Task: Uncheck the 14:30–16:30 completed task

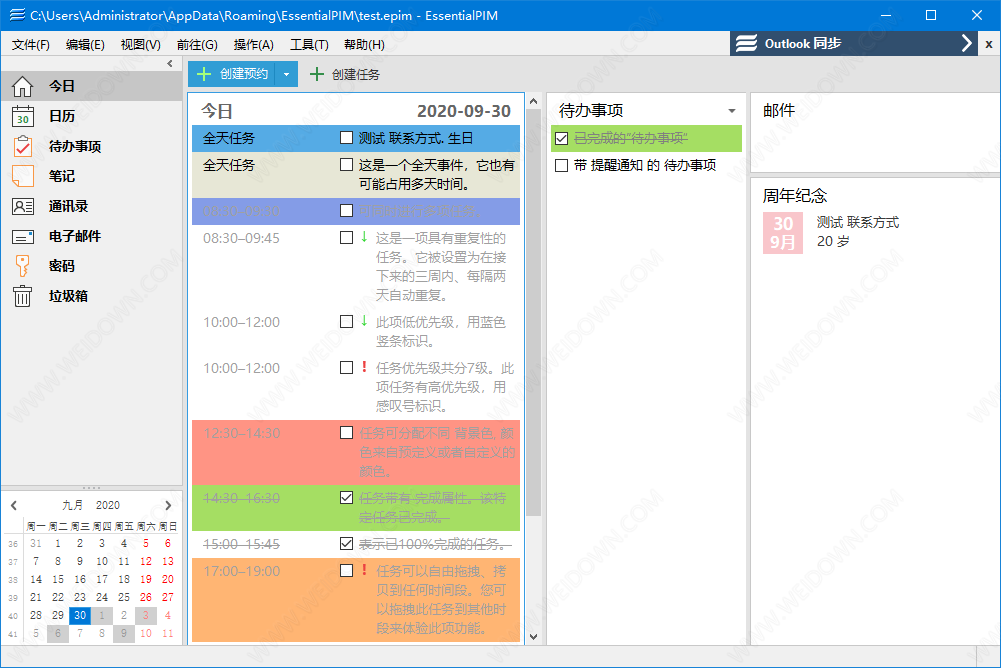Action: point(346,497)
